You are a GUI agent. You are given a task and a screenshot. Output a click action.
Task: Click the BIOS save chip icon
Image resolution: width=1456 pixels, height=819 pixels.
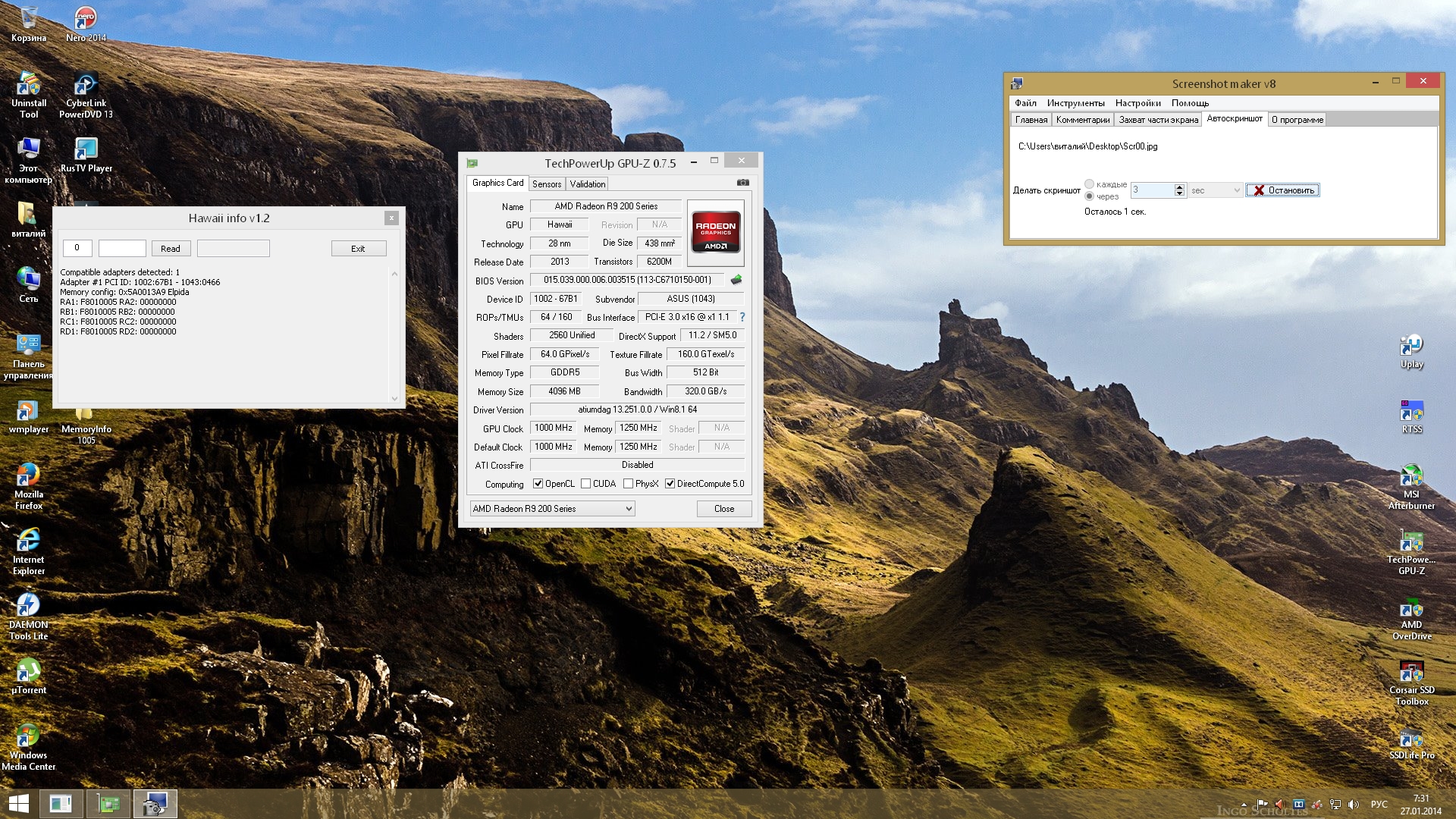point(736,280)
